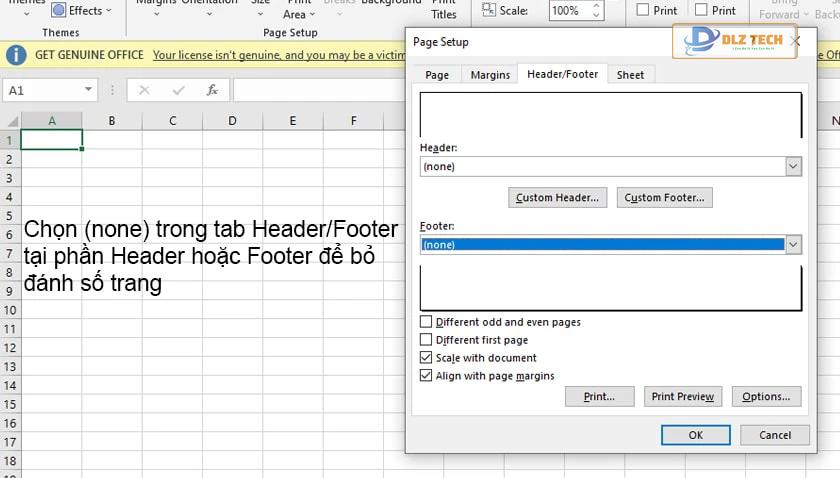Select the Header/Footer tab
Screen dimensions: 840x478
click(x=562, y=74)
